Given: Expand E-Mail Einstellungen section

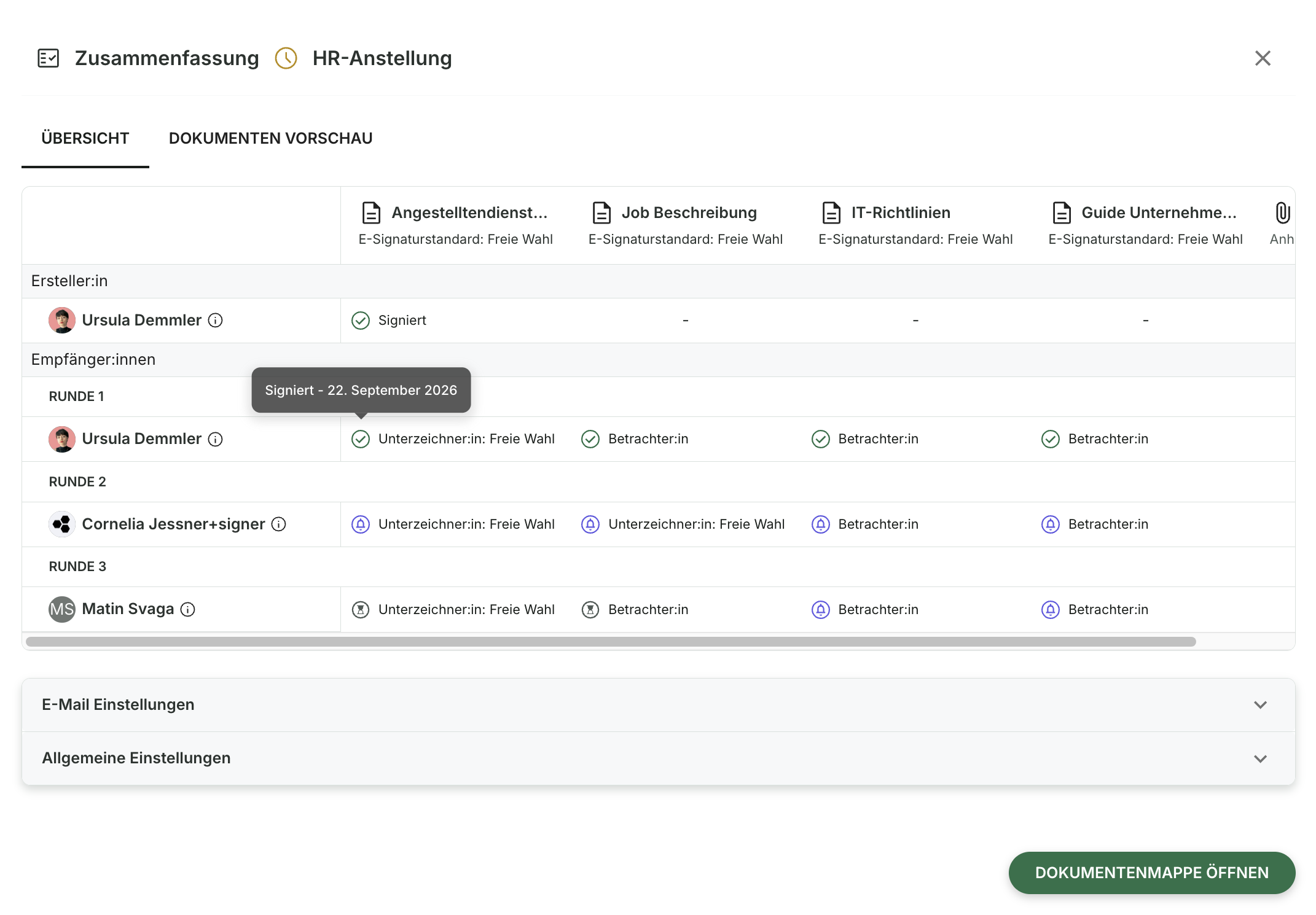Looking at the screenshot, I should (659, 705).
